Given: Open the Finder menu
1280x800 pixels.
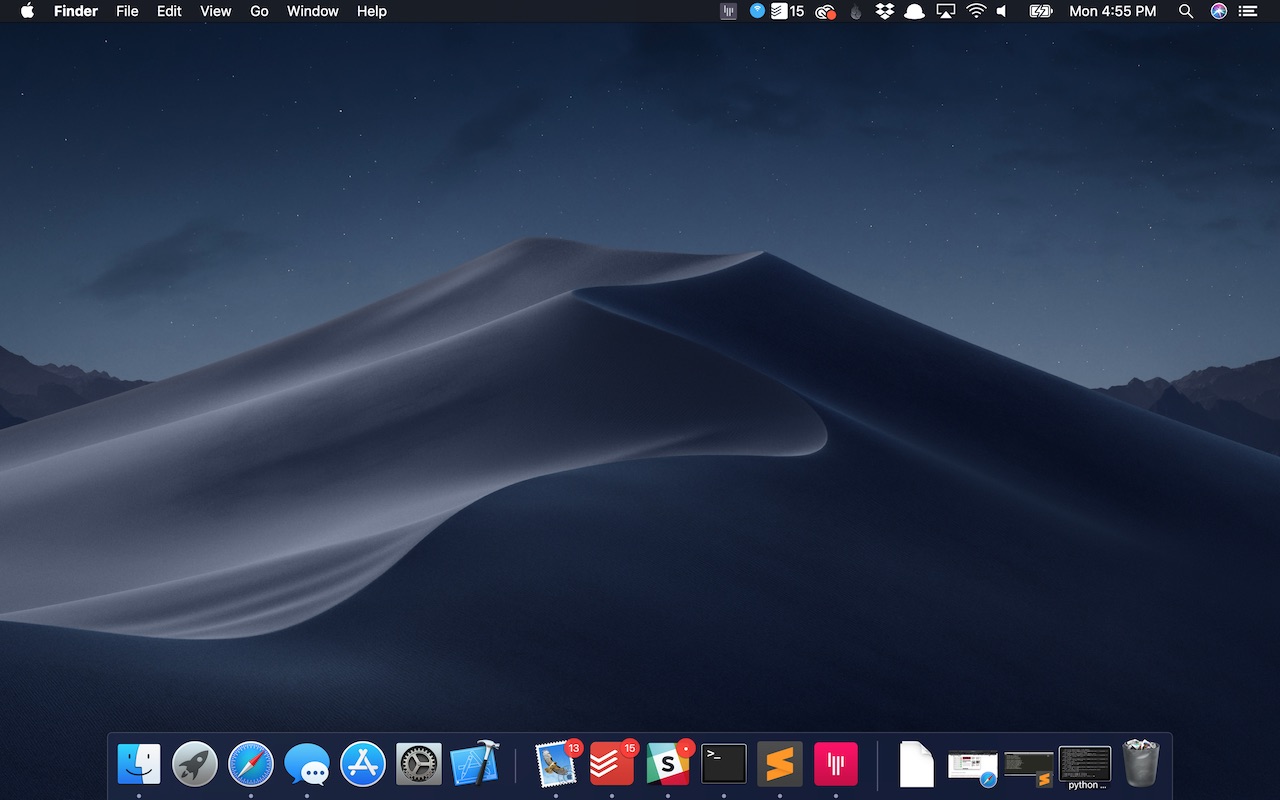Looking at the screenshot, I should coord(76,11).
